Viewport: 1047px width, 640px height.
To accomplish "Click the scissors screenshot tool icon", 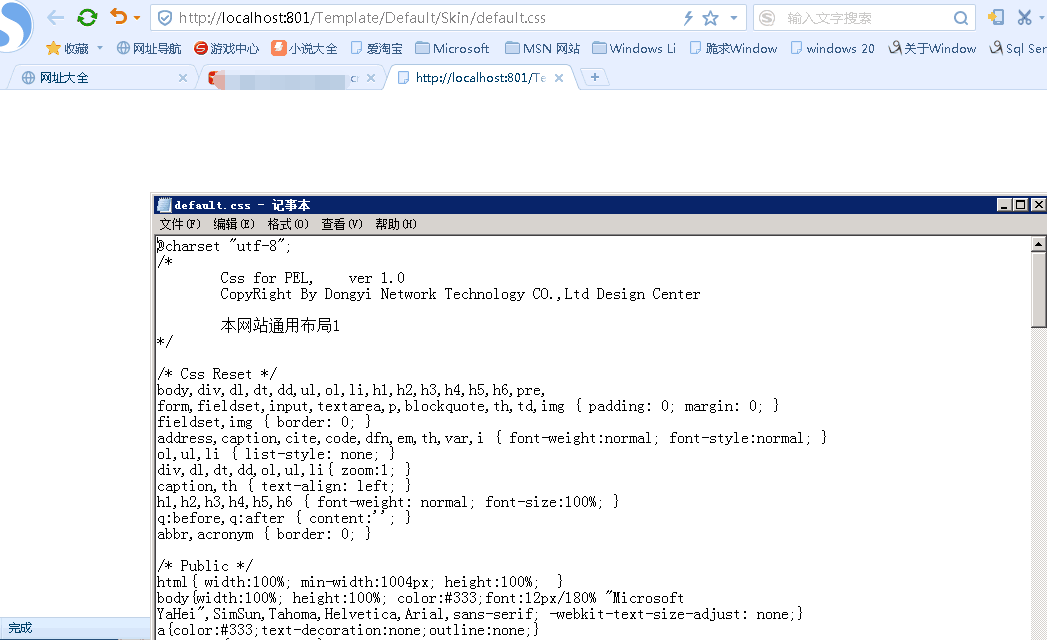I will (x=1025, y=17).
